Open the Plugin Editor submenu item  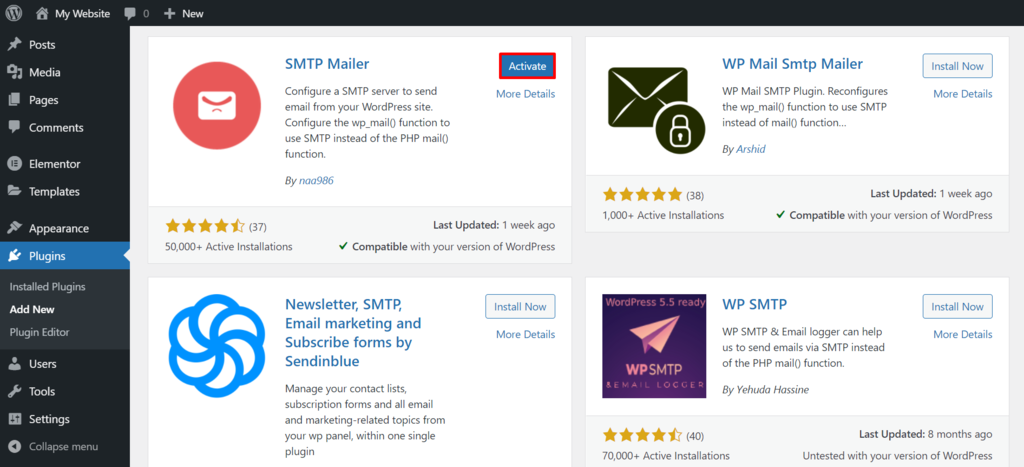coord(39,332)
